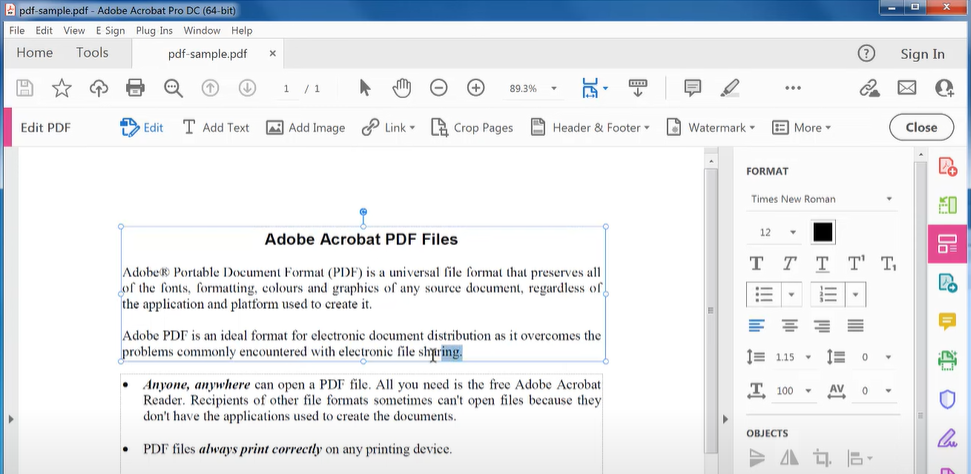Open the View menu
This screenshot has width=971, height=474.
click(x=74, y=30)
